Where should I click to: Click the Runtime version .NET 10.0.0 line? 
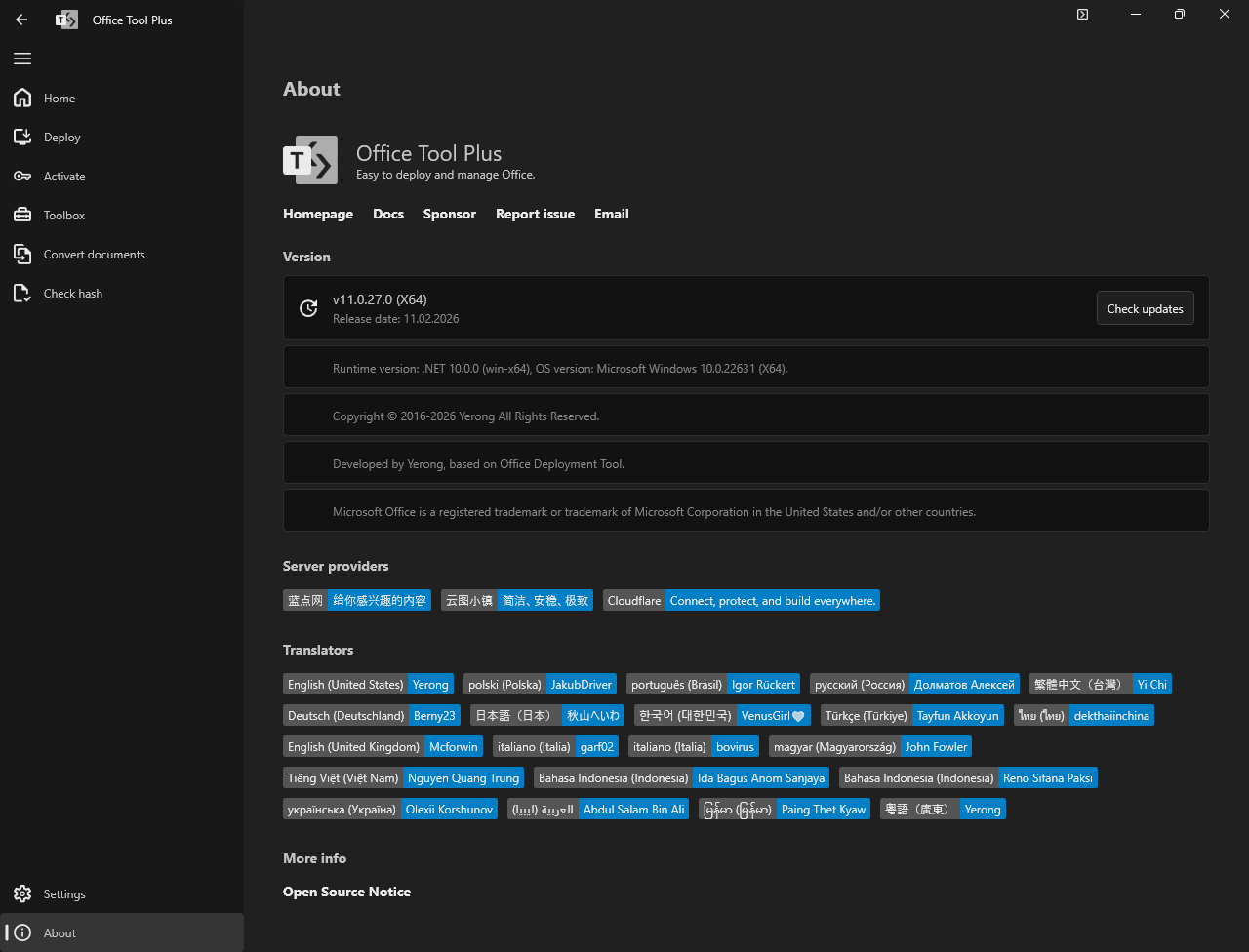point(560,369)
